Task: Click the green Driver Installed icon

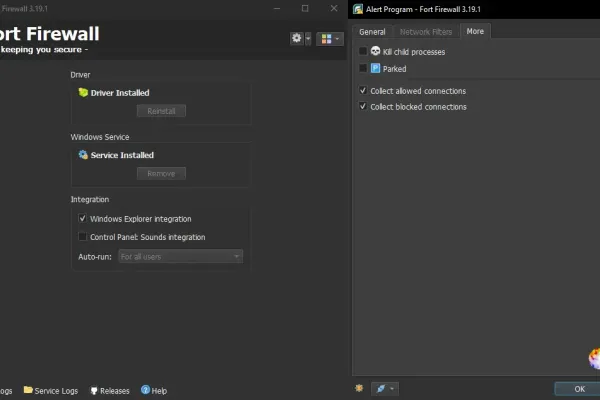Action: [83, 92]
